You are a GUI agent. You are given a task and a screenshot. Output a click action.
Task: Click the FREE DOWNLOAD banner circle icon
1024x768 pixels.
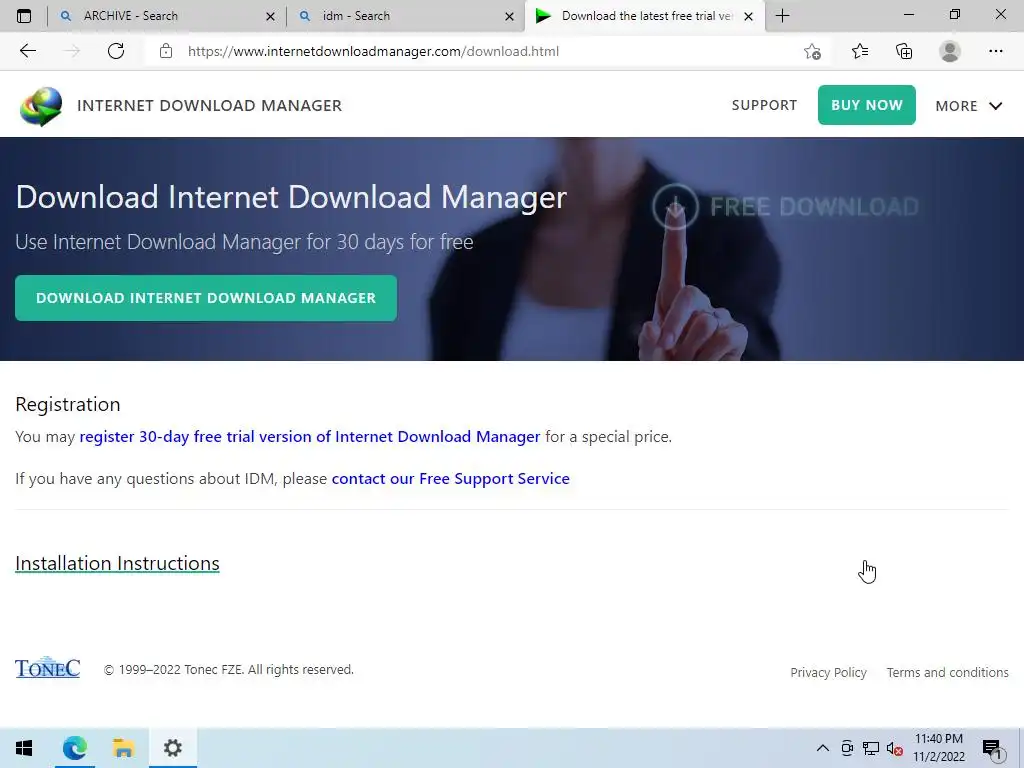point(675,206)
